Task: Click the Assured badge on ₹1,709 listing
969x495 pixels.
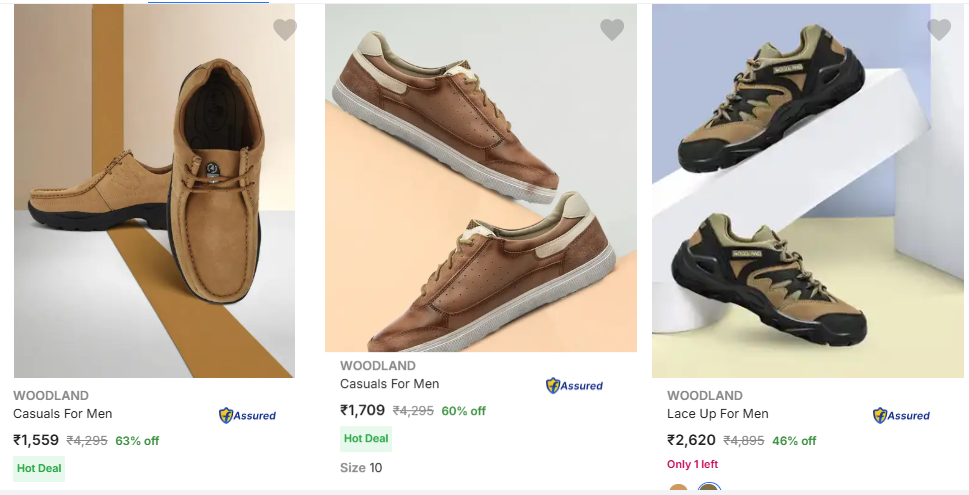Action: tap(574, 385)
